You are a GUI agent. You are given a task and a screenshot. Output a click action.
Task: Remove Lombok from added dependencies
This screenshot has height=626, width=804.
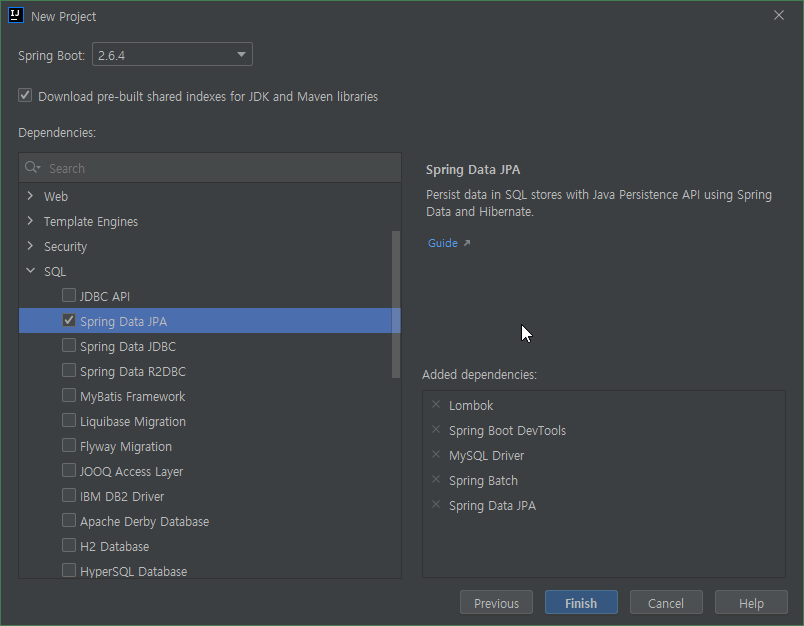tap(436, 405)
